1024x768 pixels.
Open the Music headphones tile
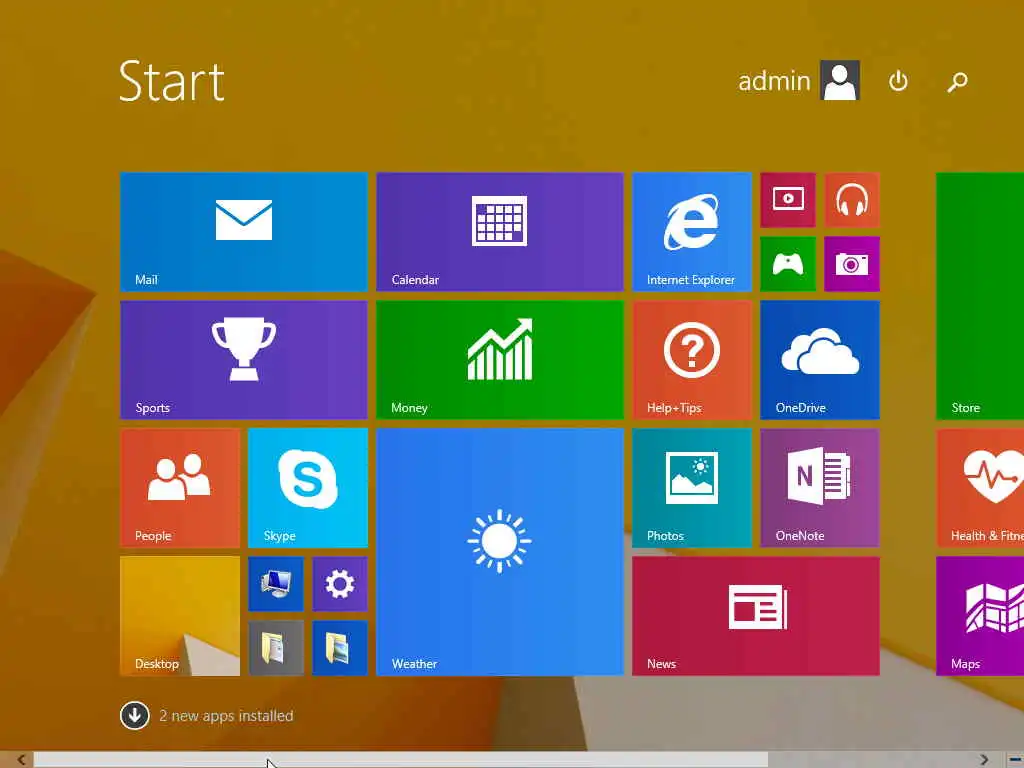[x=852, y=200]
